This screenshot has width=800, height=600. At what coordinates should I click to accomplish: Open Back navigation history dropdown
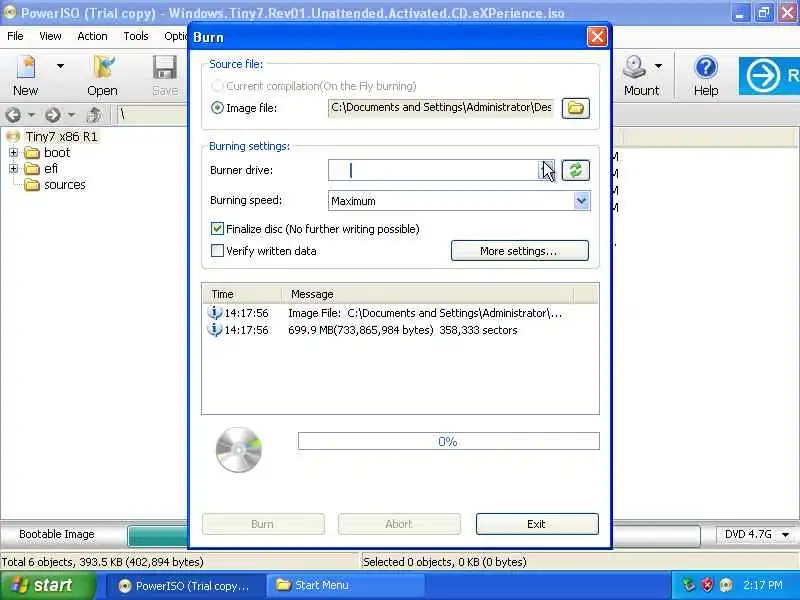pos(31,115)
